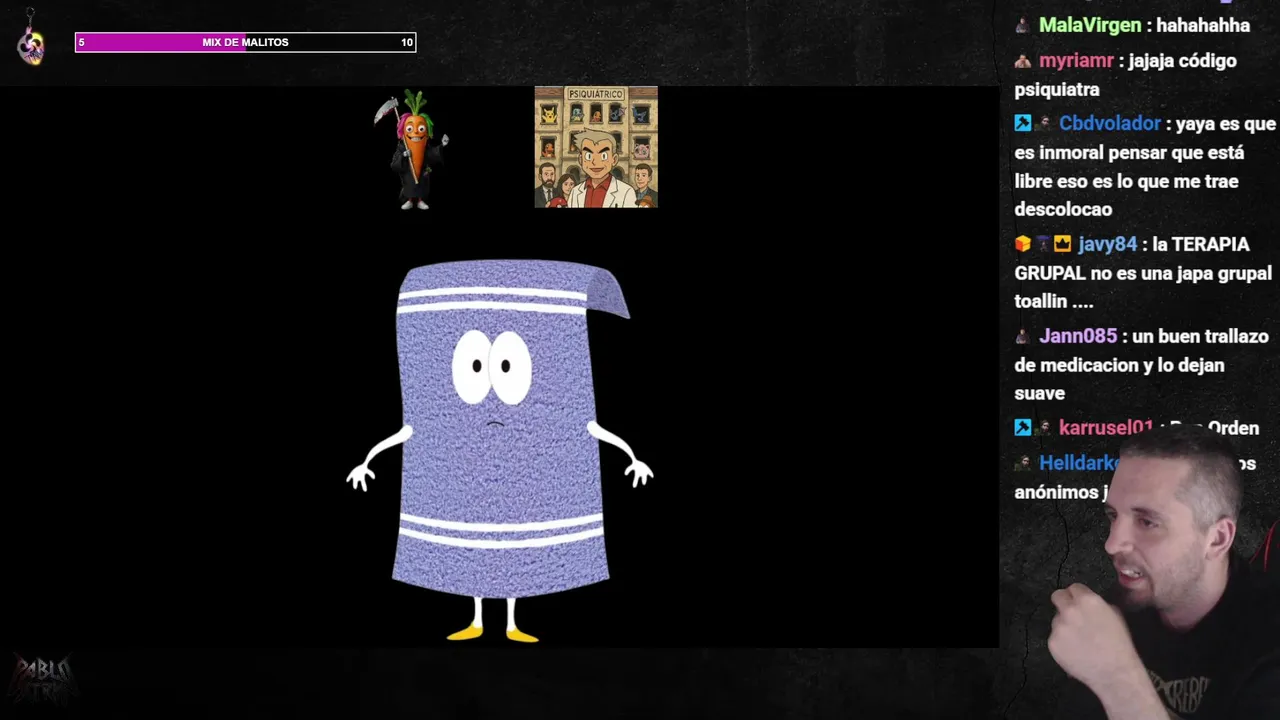Click the carrot reaper character image
1280x720 pixels.
pyautogui.click(x=412, y=149)
